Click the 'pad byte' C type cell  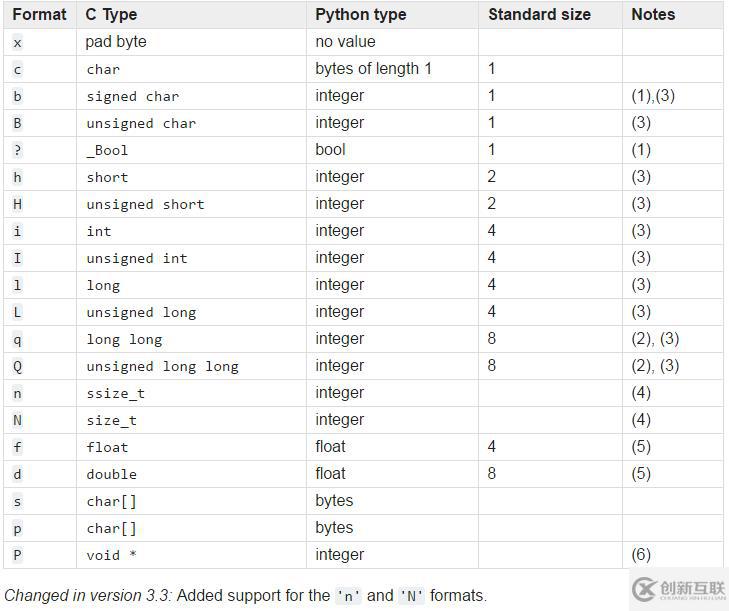click(116, 42)
